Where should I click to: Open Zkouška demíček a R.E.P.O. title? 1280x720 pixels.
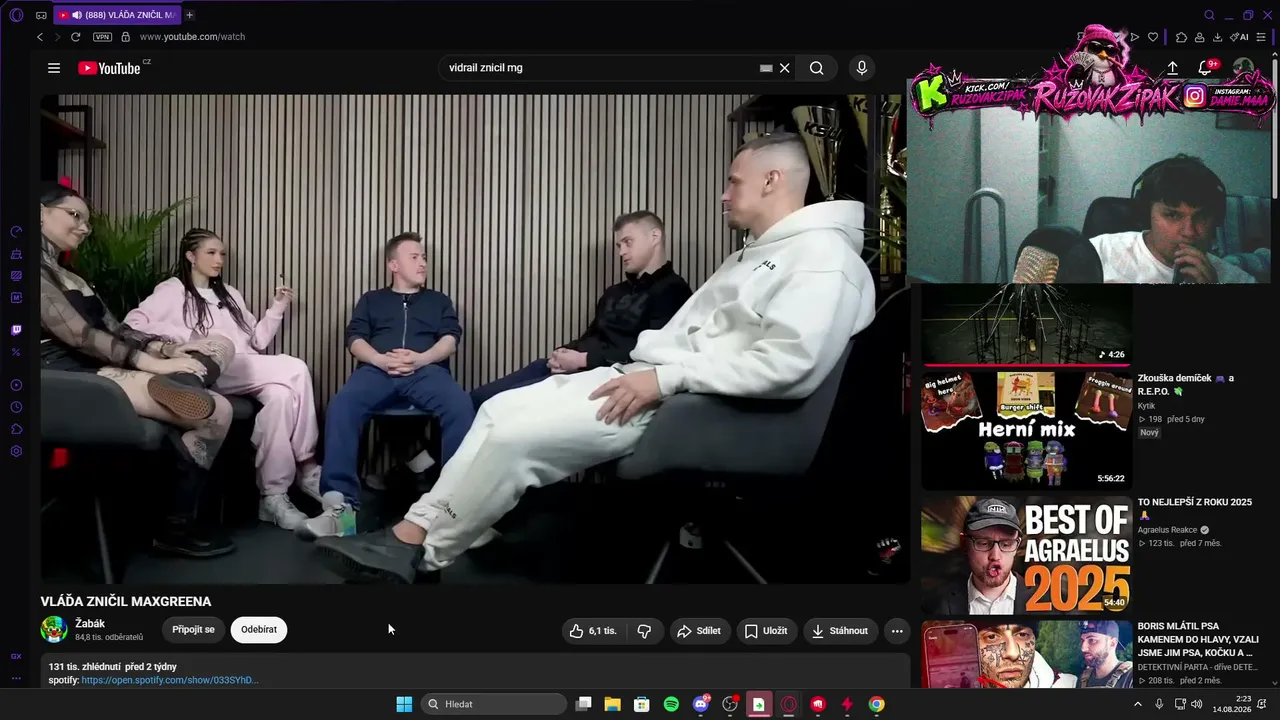(1186, 385)
